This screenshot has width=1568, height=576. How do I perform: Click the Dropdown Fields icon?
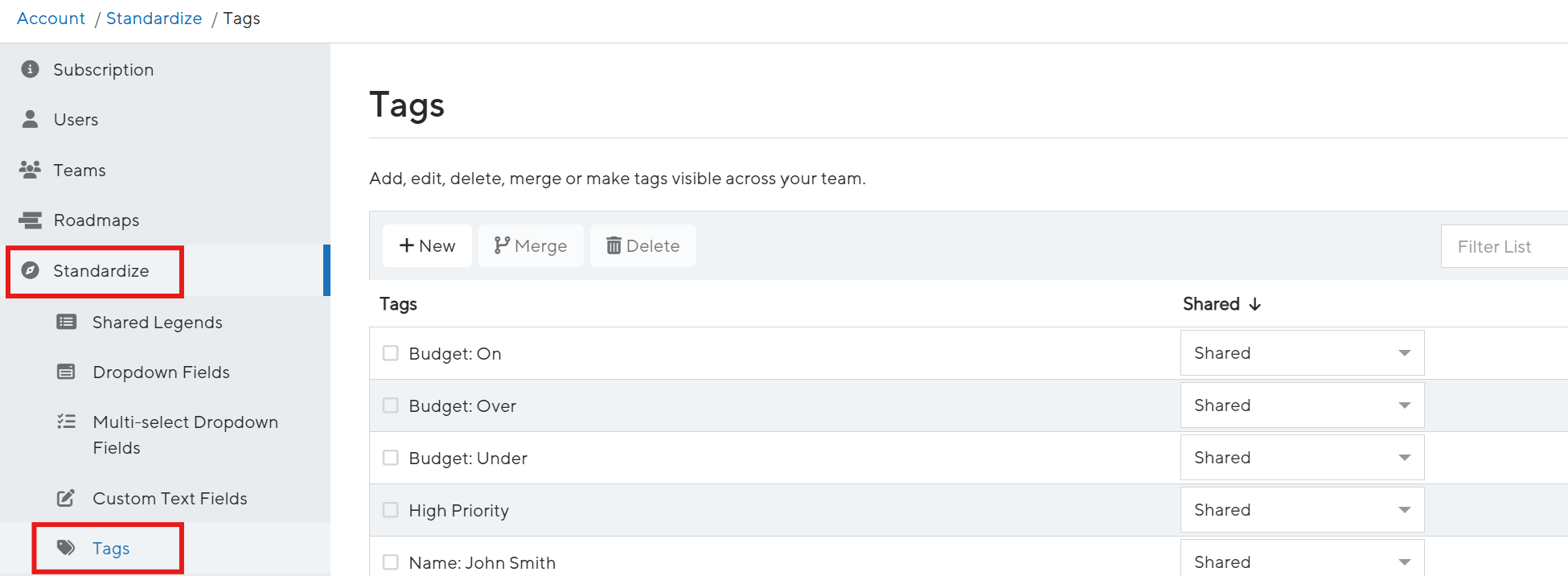coord(66,372)
